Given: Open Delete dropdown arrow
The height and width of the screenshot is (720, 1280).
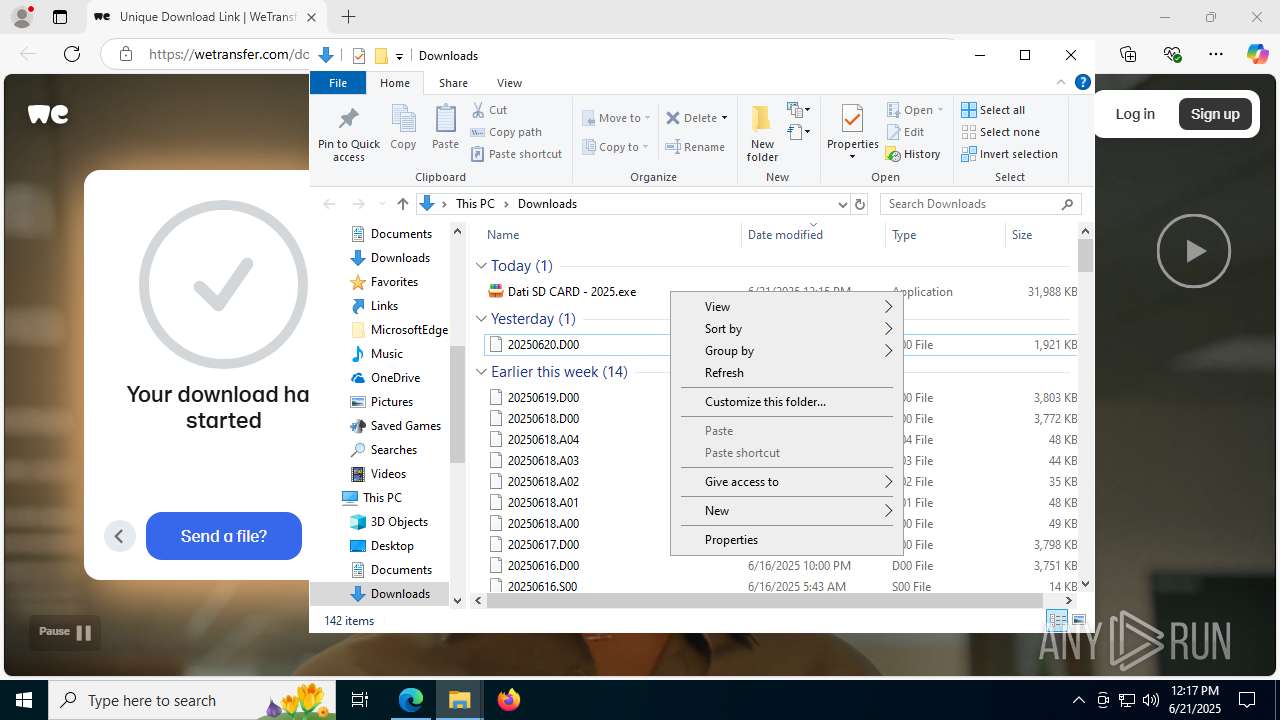Looking at the screenshot, I should tap(724, 118).
